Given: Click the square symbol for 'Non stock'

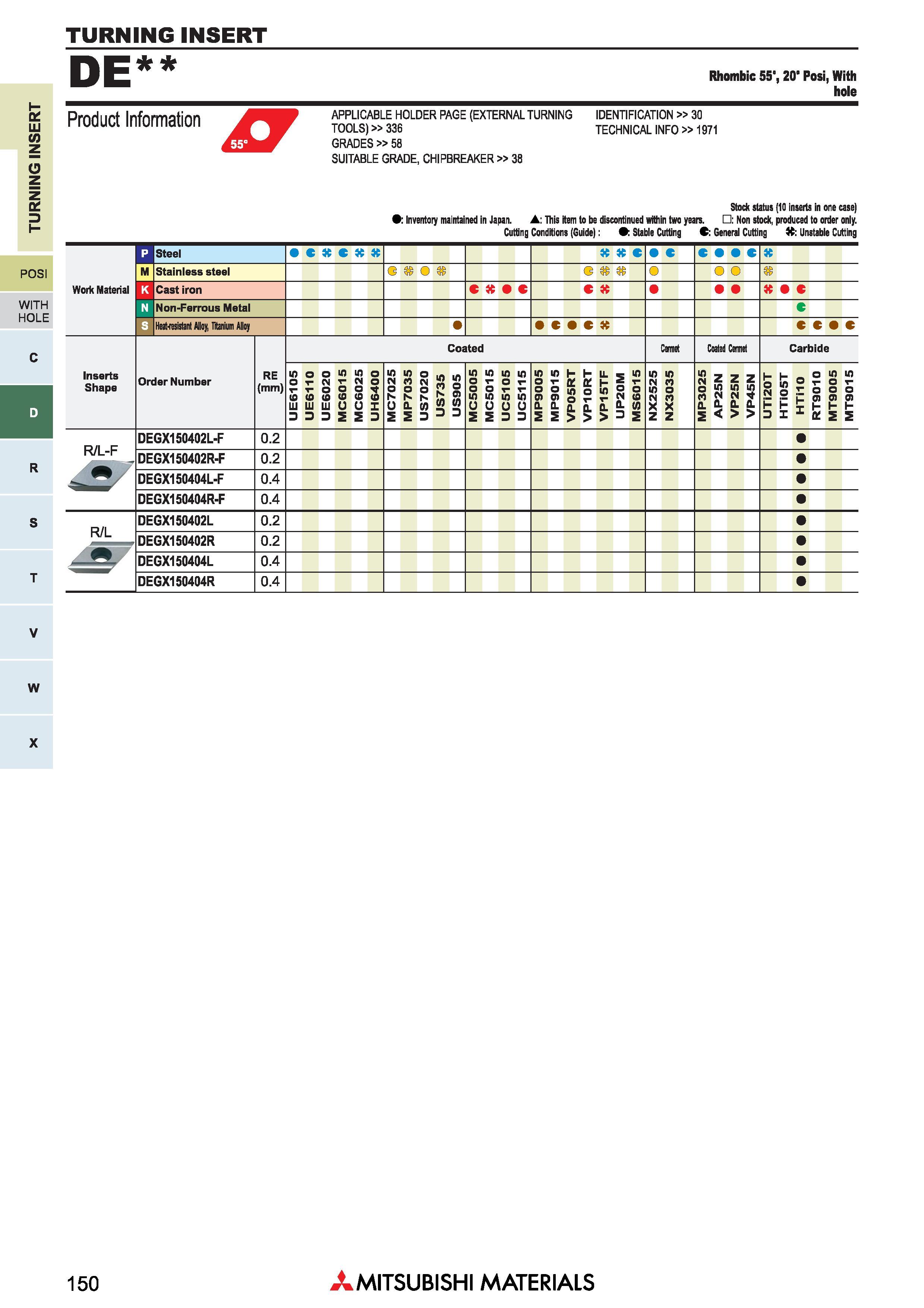Looking at the screenshot, I should point(727,219).
